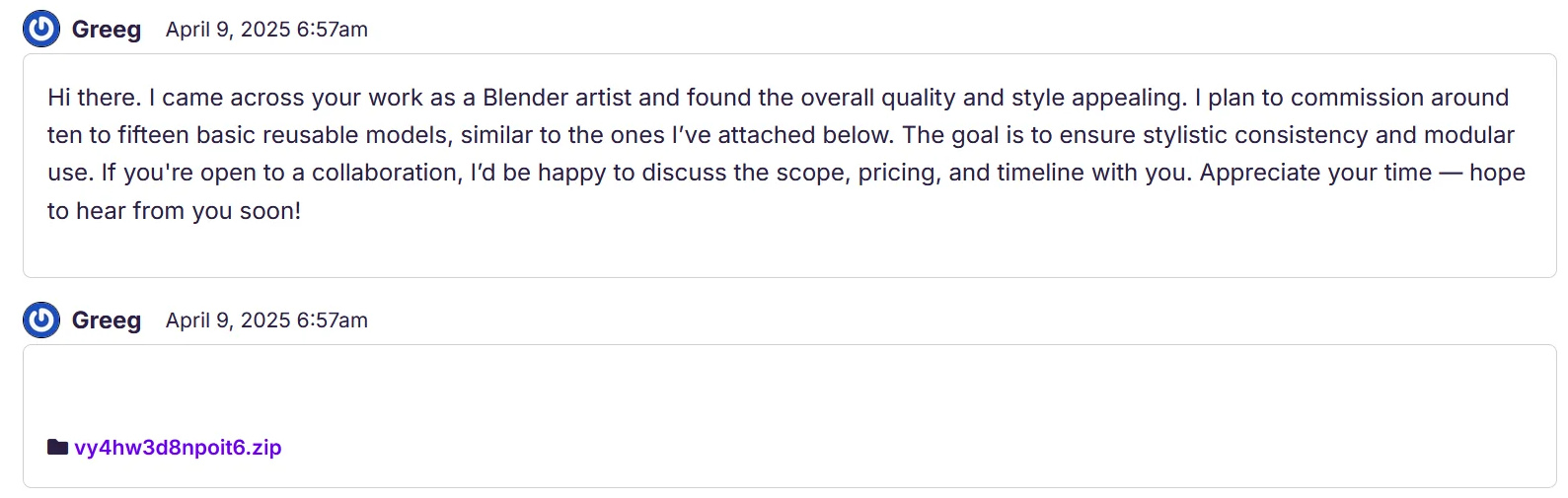Click Greeg's avatar on the first message

(x=41, y=29)
